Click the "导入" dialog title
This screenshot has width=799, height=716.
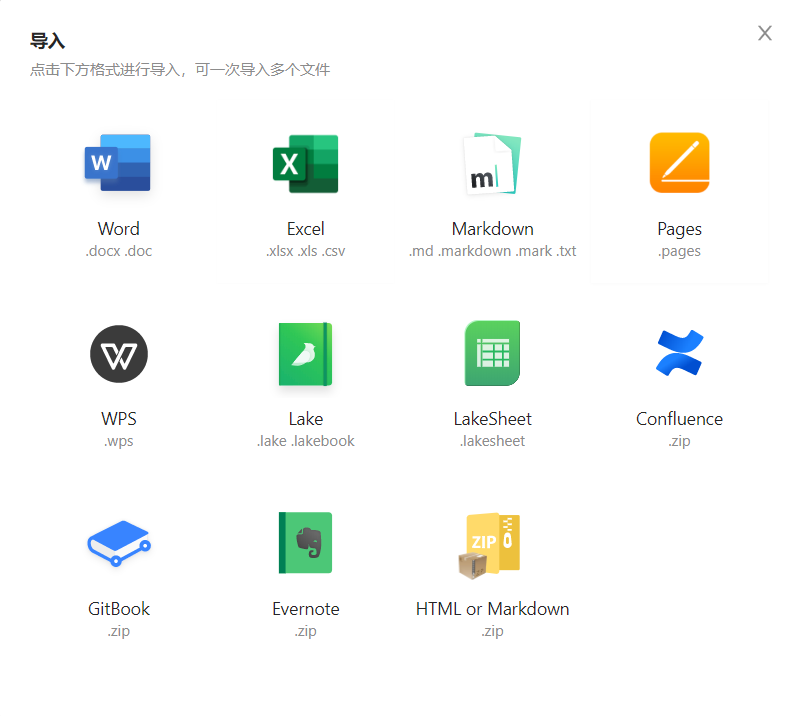point(47,41)
